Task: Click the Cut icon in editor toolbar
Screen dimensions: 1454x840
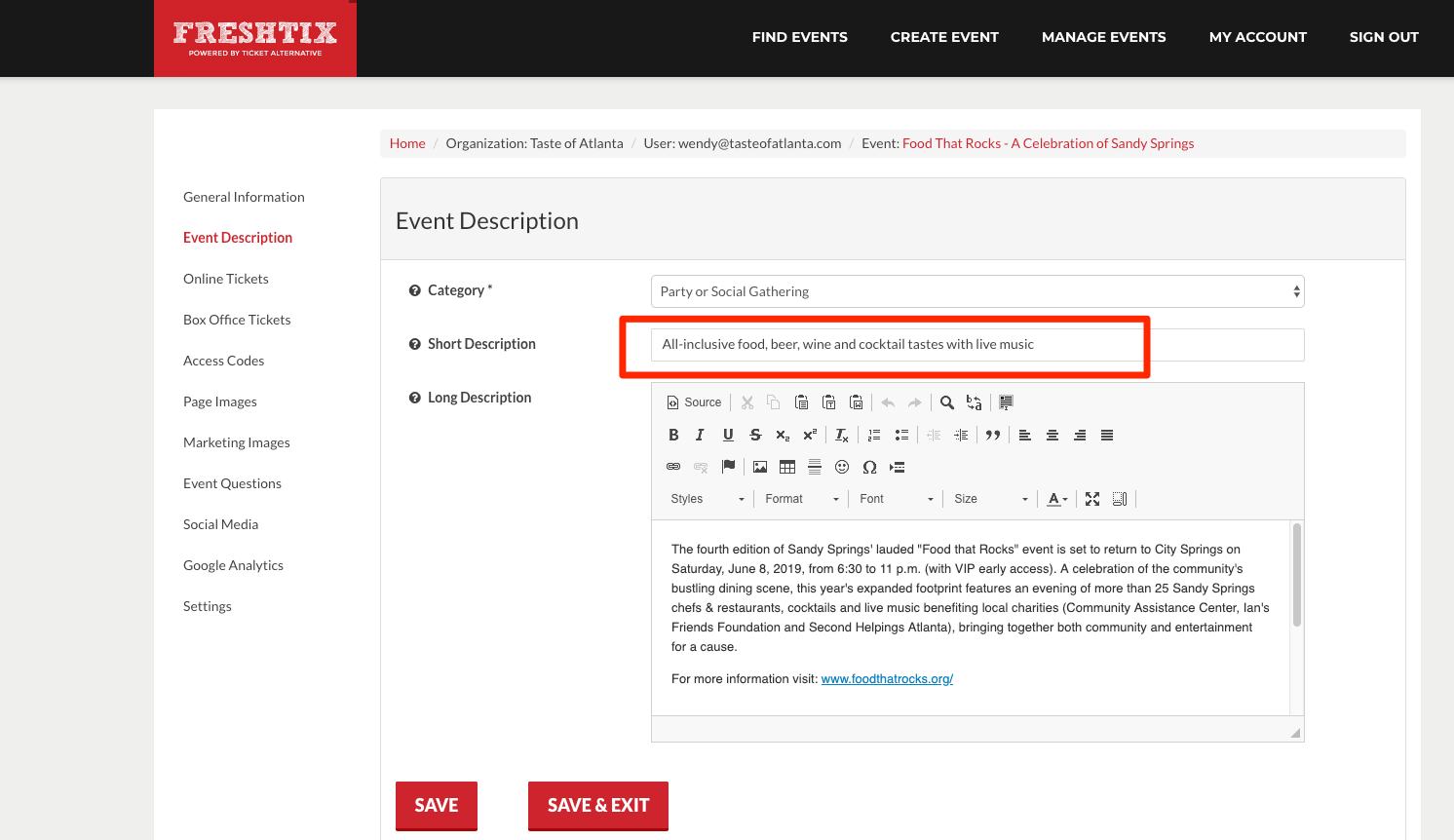Action: (x=747, y=402)
